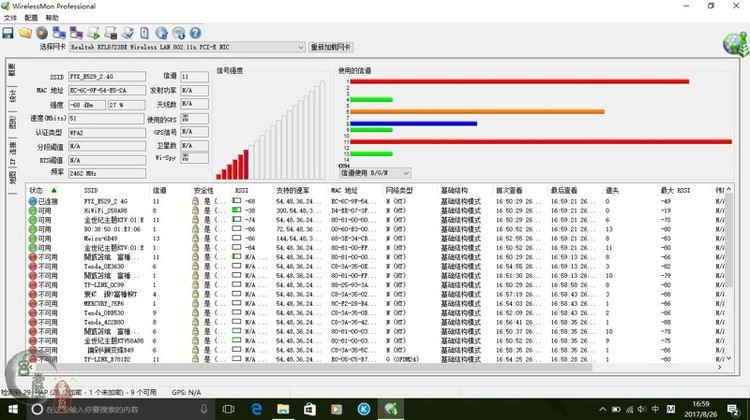Open the 文件 menu
This screenshot has height=420, width=750.
(10, 18)
